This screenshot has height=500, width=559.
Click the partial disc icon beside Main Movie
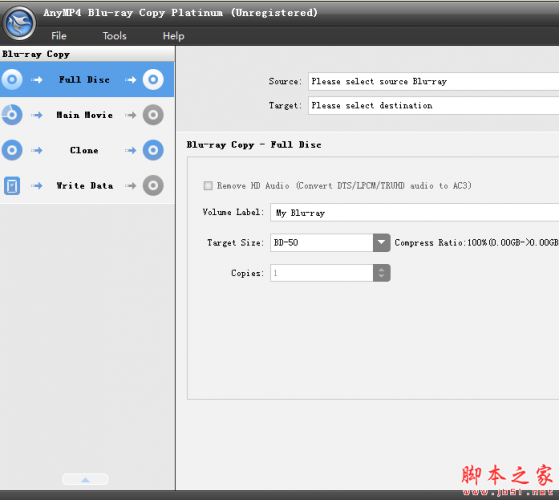pyautogui.click(x=12, y=115)
